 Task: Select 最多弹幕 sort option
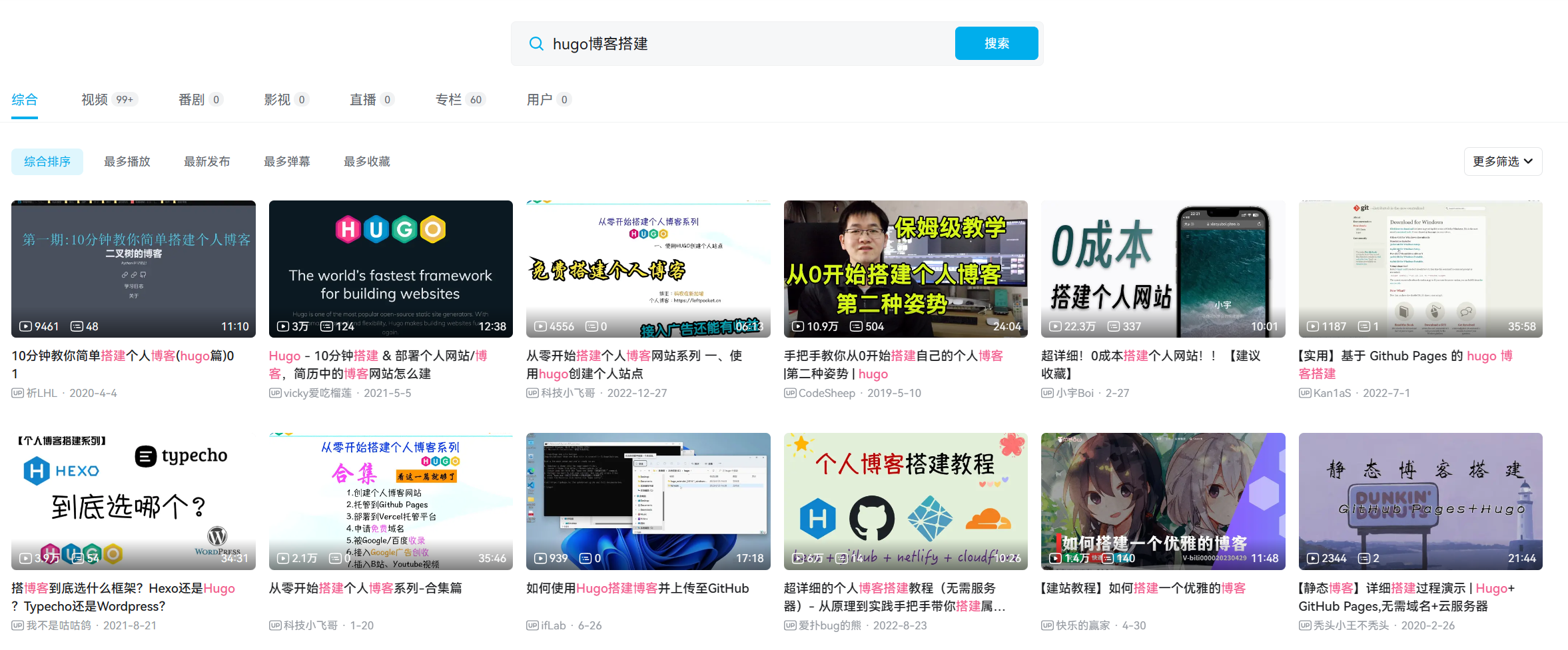click(x=286, y=162)
